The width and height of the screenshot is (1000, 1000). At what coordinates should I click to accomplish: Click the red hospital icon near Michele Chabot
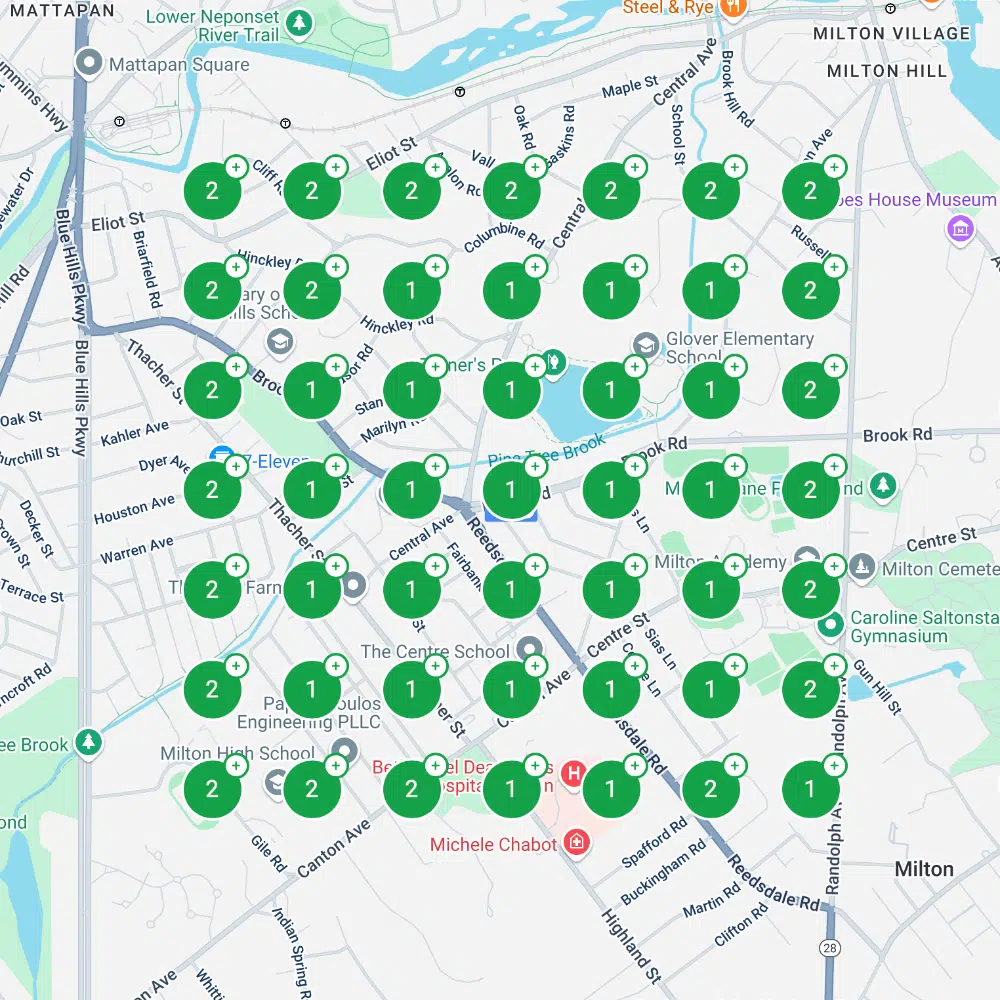(x=577, y=843)
